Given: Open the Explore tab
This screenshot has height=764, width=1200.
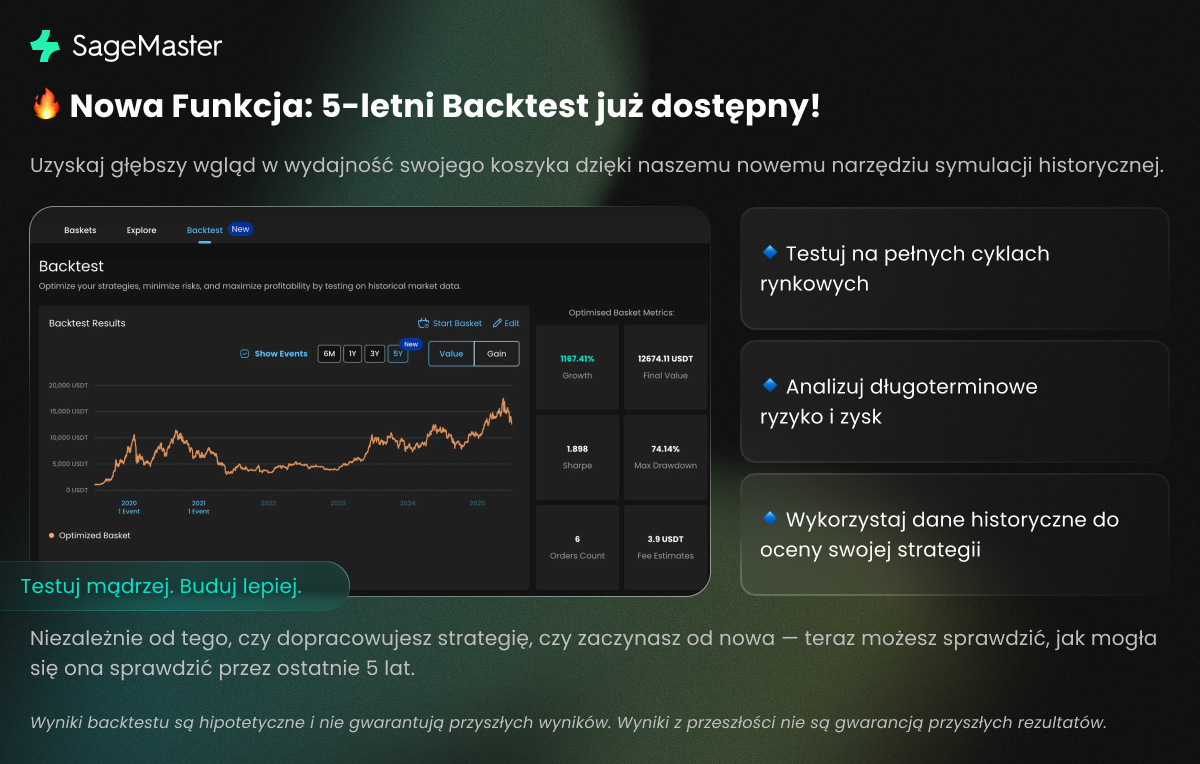Looking at the screenshot, I should pyautogui.click(x=141, y=230).
